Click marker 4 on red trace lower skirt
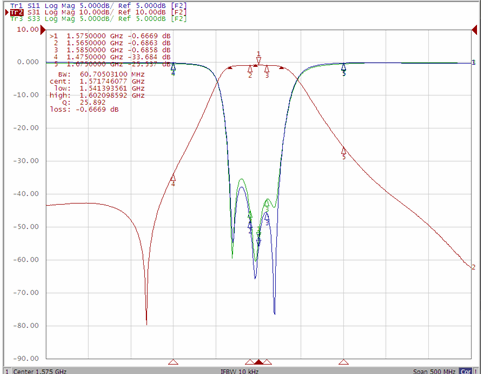The image size is (488, 380). [x=173, y=178]
